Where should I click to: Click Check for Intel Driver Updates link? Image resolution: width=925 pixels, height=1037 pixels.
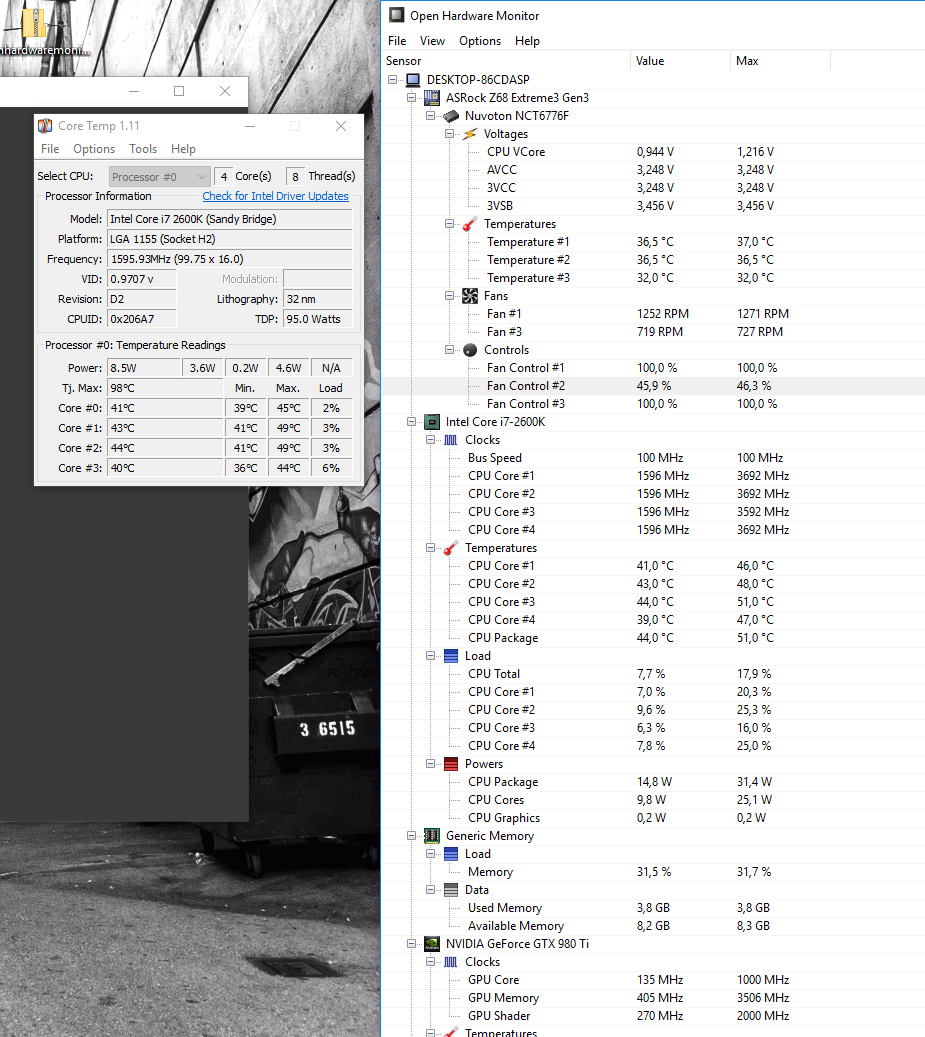[x=275, y=196]
